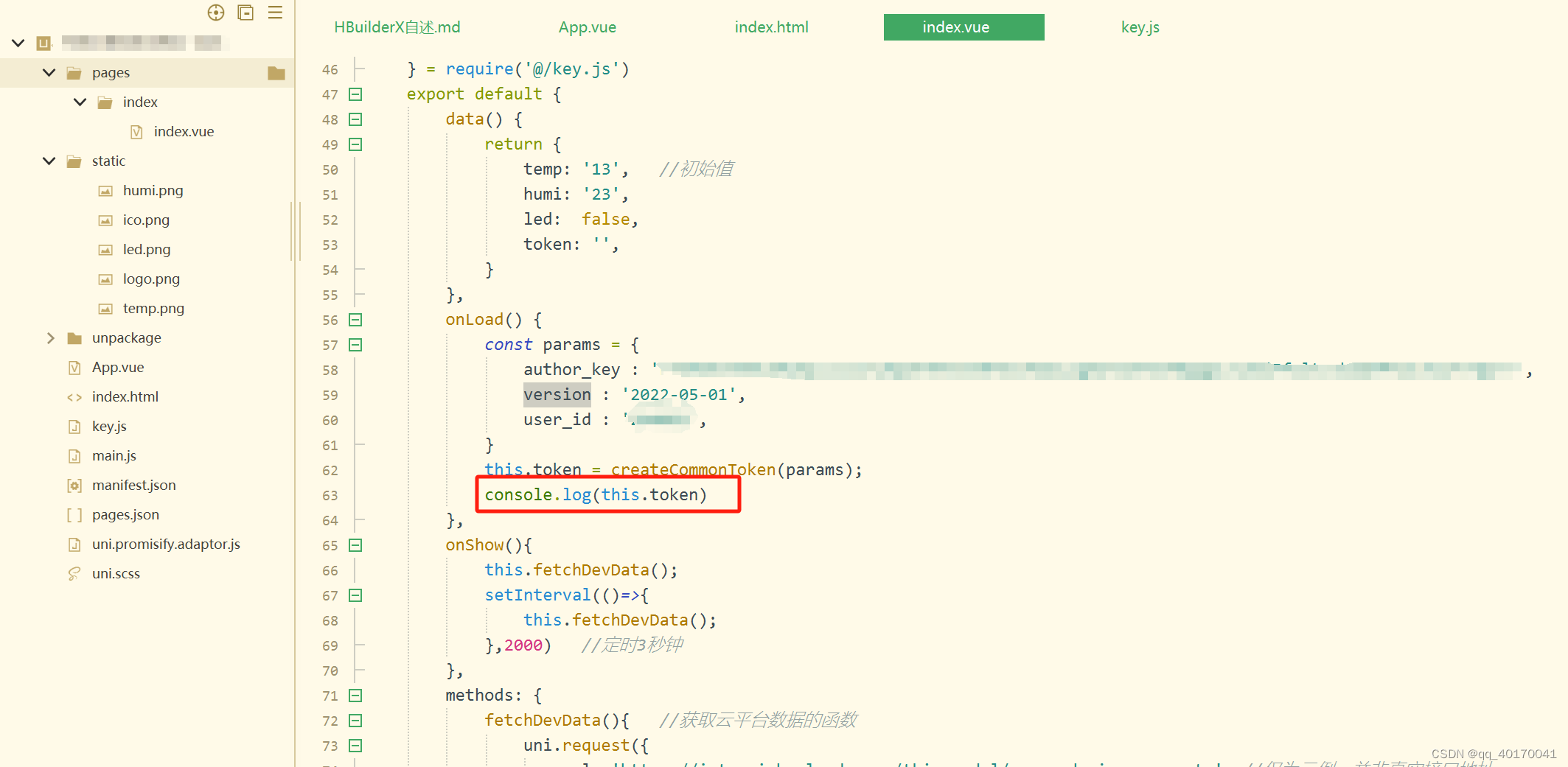Fold uni.request block at line 73
Viewport: 1568px width, 767px height.
355,746
